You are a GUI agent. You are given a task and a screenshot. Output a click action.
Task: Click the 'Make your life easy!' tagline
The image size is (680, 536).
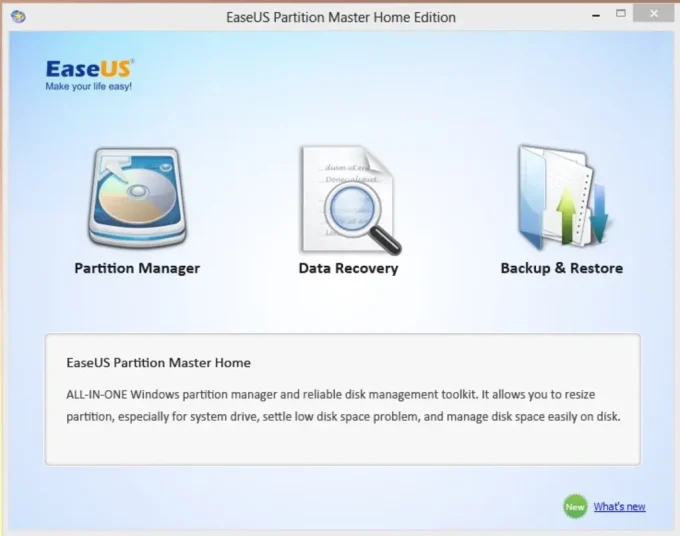coord(88,87)
